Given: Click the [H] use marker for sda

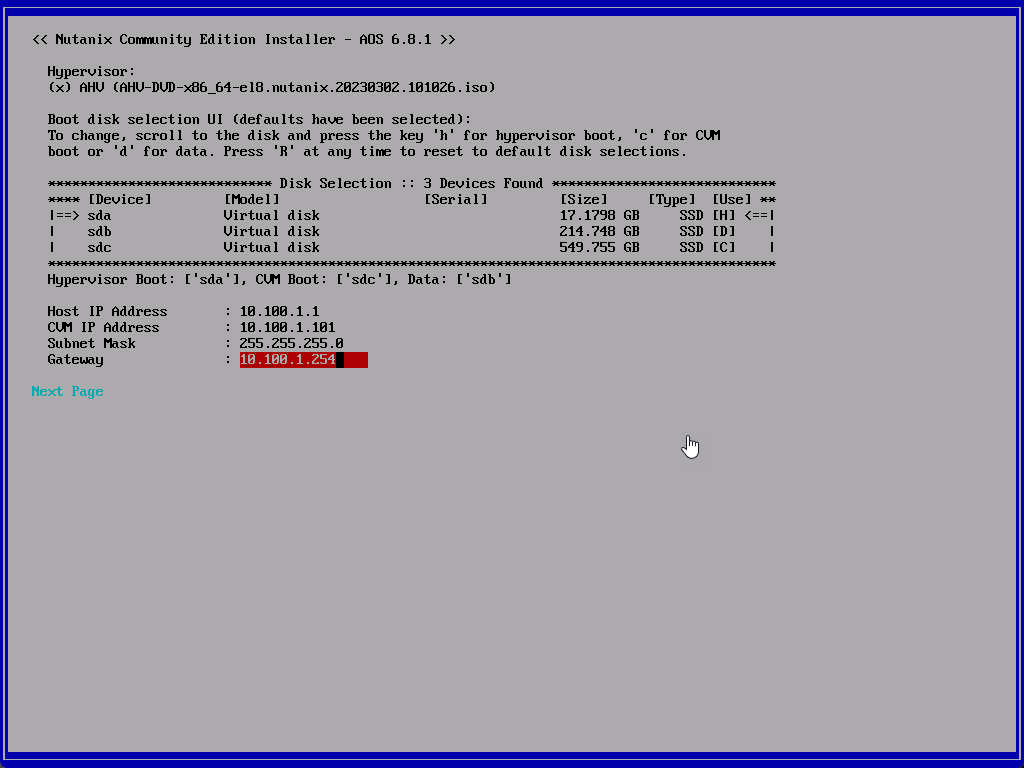Looking at the screenshot, I should pos(723,215).
